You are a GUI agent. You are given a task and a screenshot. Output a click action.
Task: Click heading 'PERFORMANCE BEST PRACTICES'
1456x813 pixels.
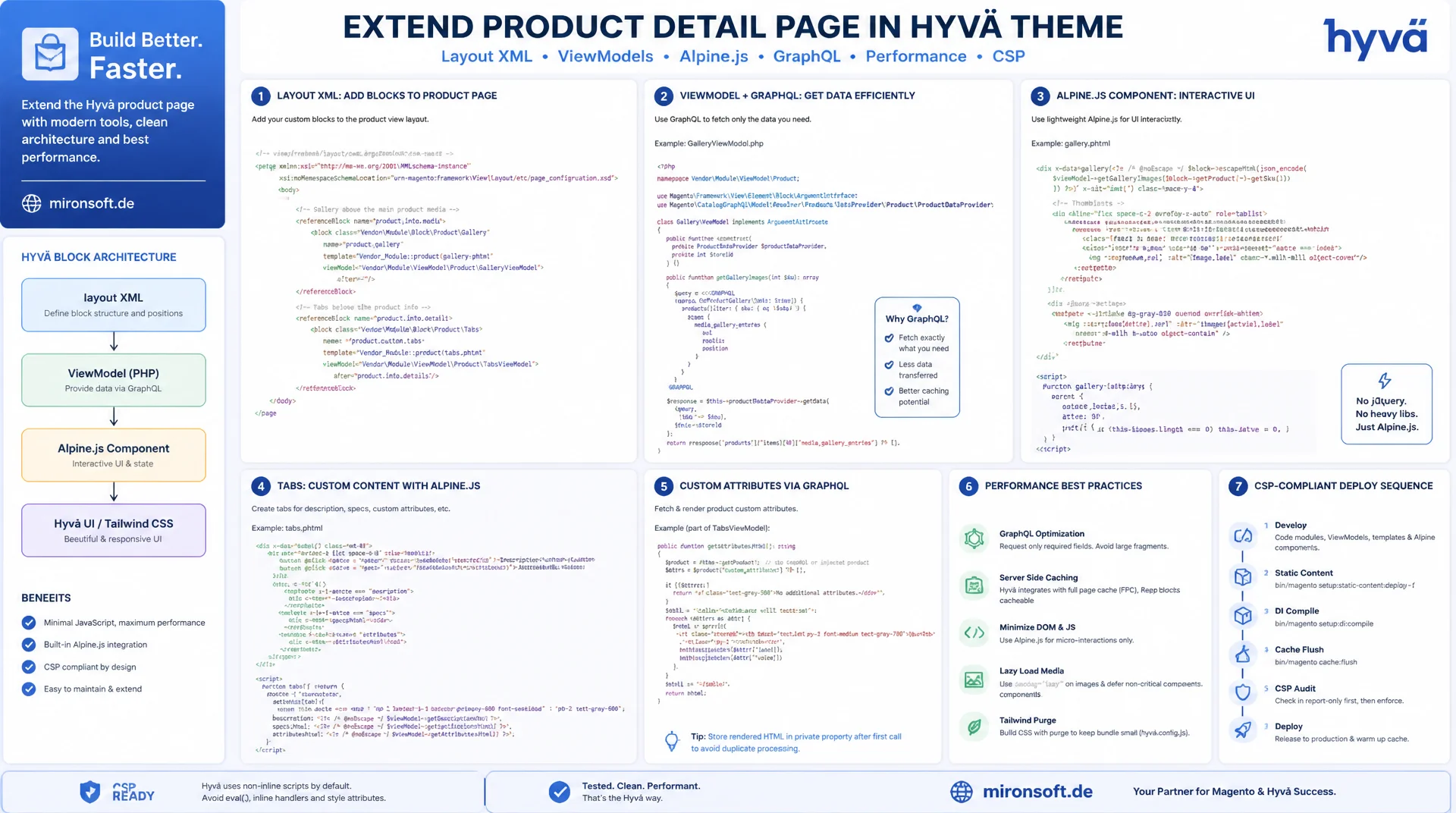coord(1063,486)
